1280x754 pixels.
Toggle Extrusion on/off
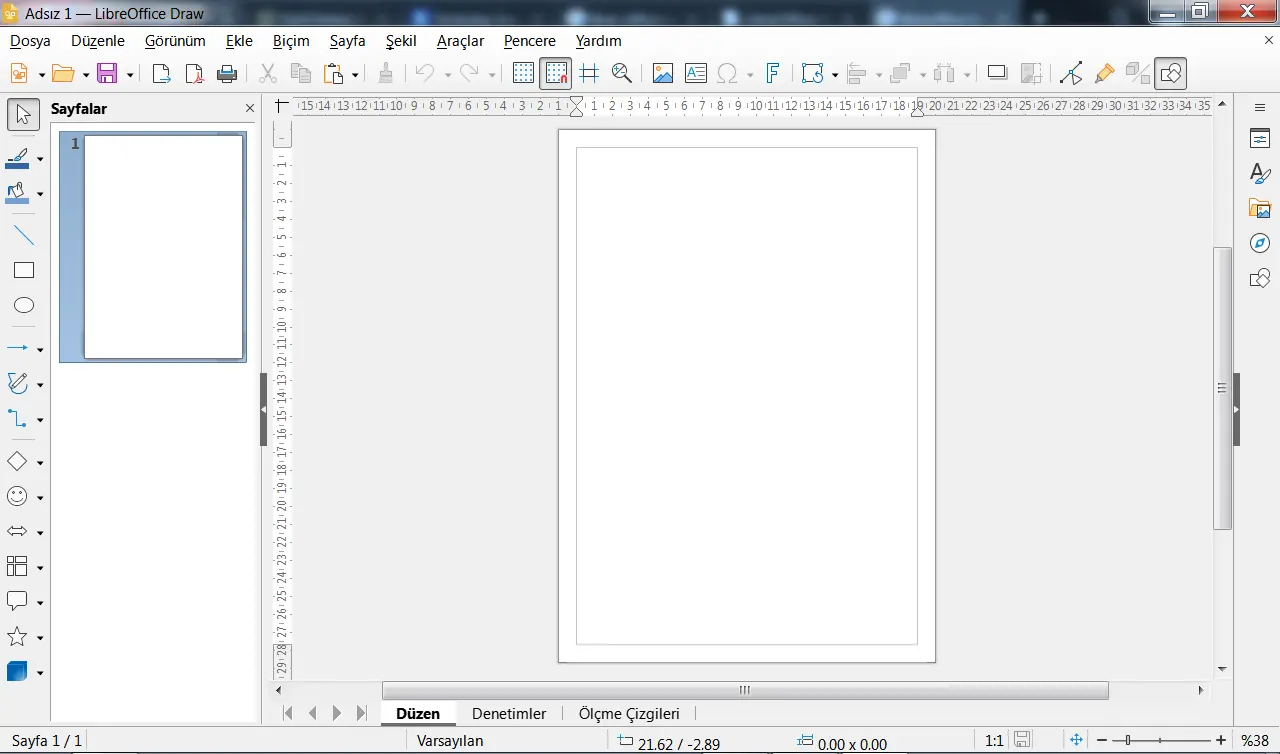coord(1137,73)
